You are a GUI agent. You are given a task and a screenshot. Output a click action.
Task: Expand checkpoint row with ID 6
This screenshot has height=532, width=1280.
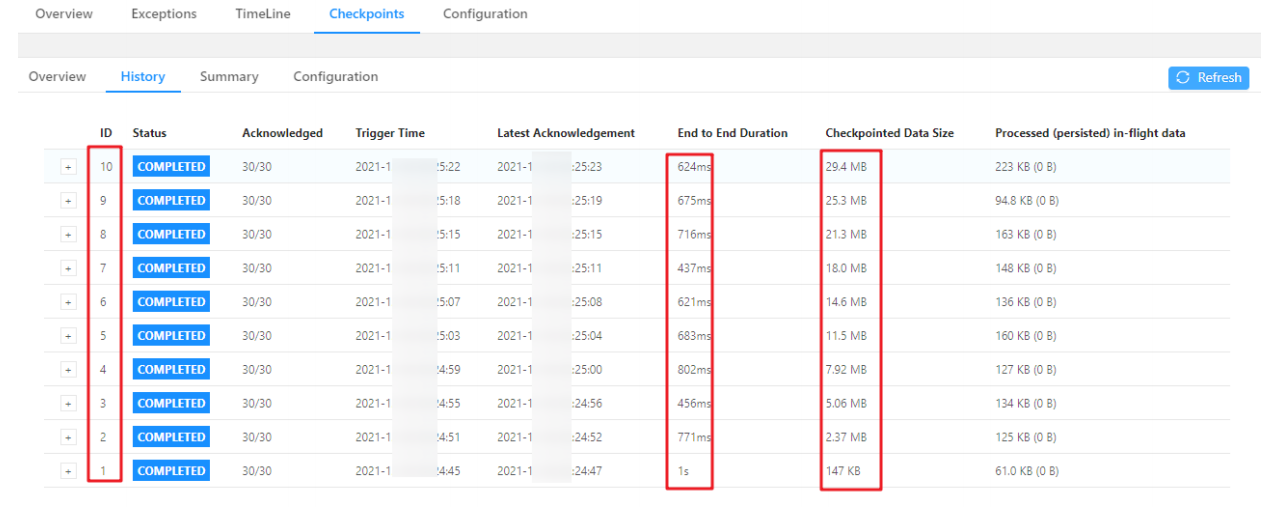68,302
